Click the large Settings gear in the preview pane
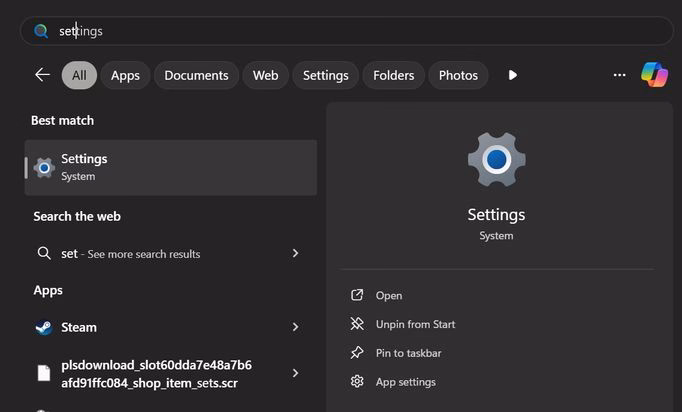This screenshot has width=682, height=412. (x=497, y=160)
